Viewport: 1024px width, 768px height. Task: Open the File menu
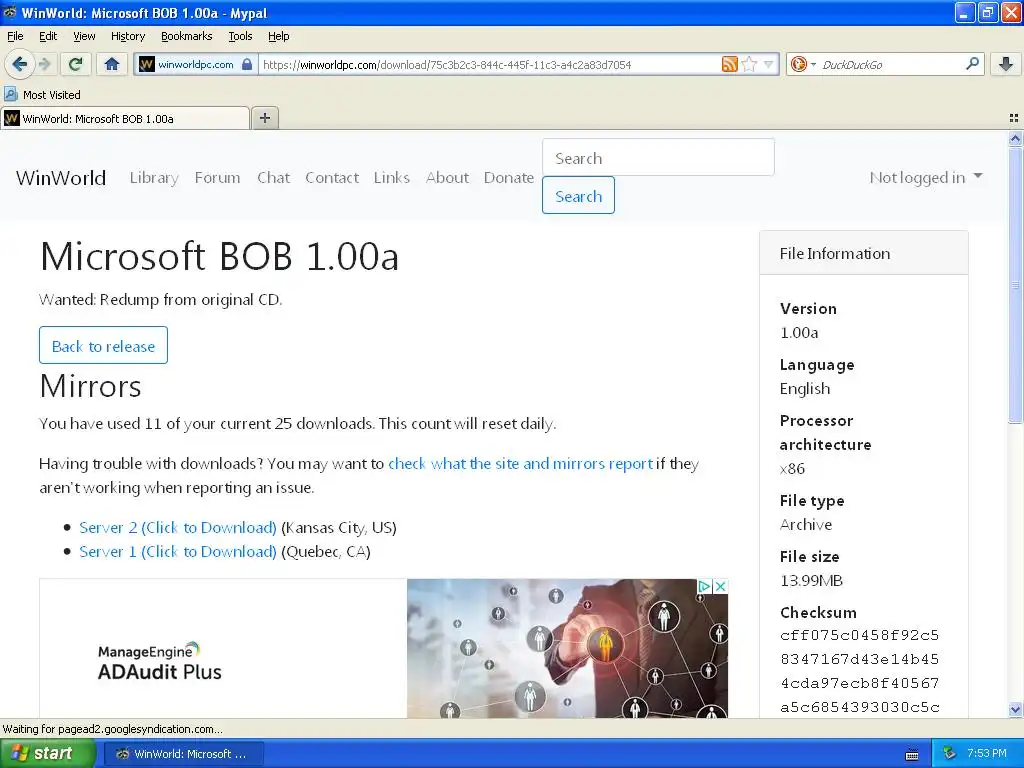click(x=15, y=36)
